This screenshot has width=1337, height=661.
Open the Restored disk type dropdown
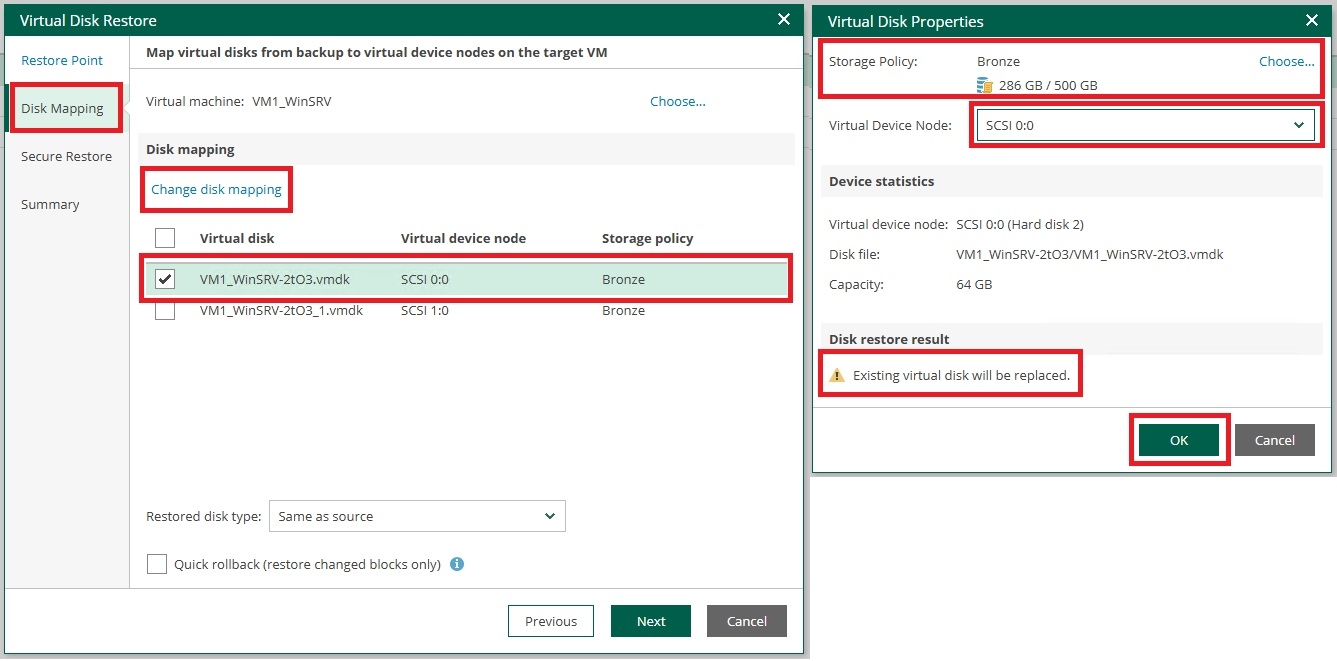[417, 516]
